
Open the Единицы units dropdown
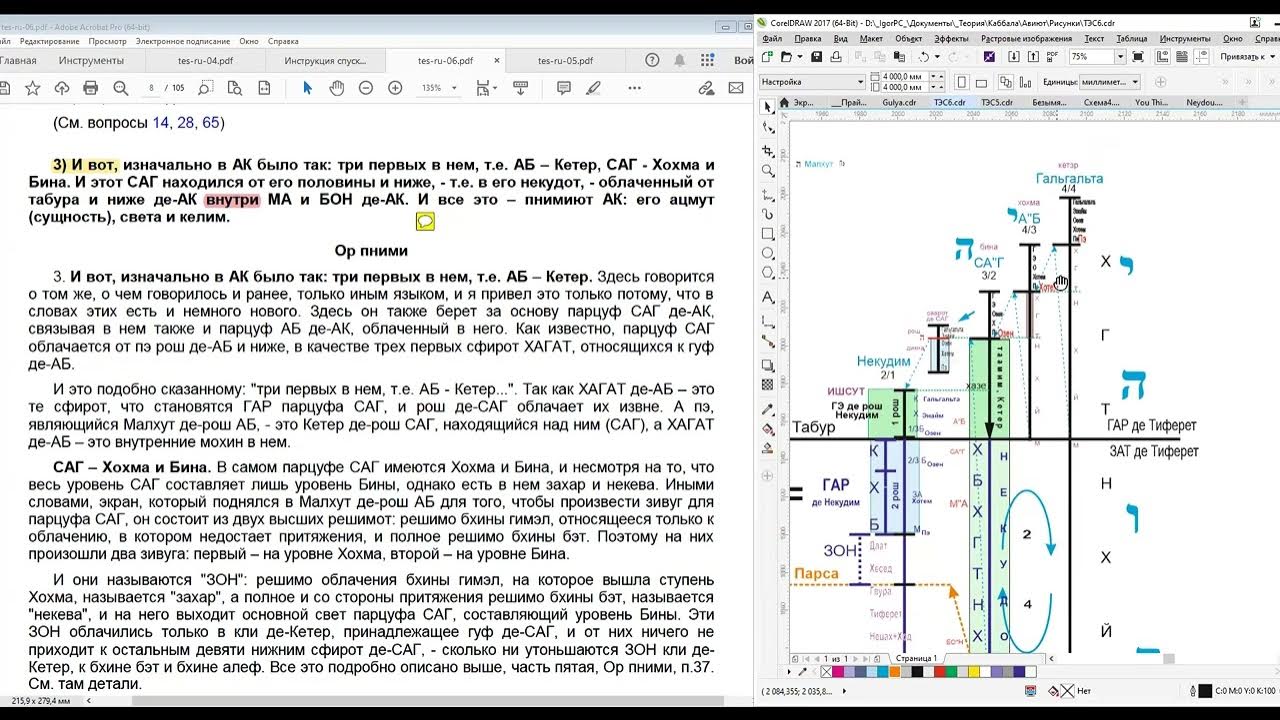click(1109, 82)
